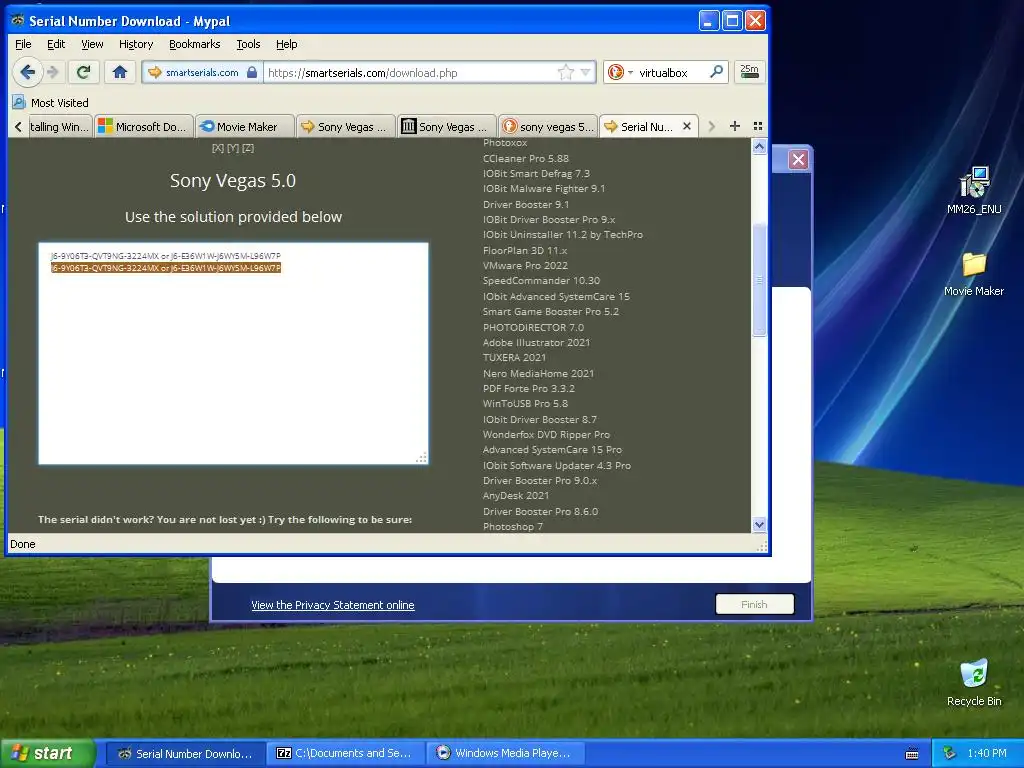Click the padlock site security icon
The height and width of the screenshot is (768, 1024).
252,72
